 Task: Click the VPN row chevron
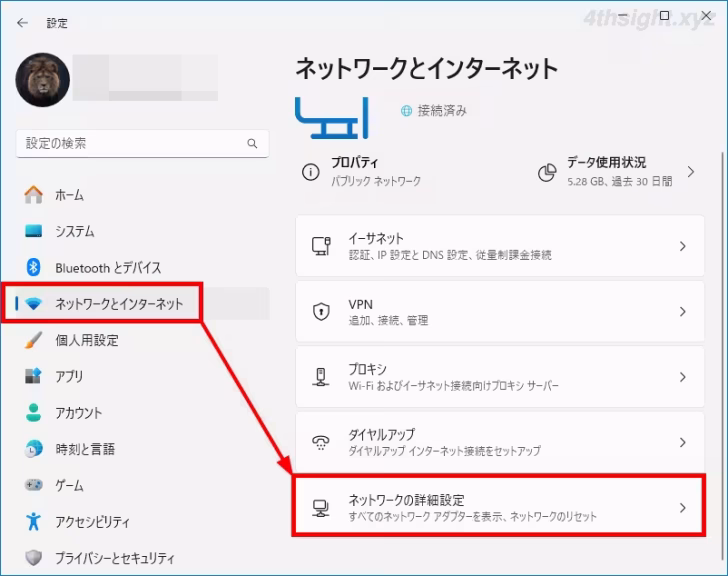click(682, 311)
